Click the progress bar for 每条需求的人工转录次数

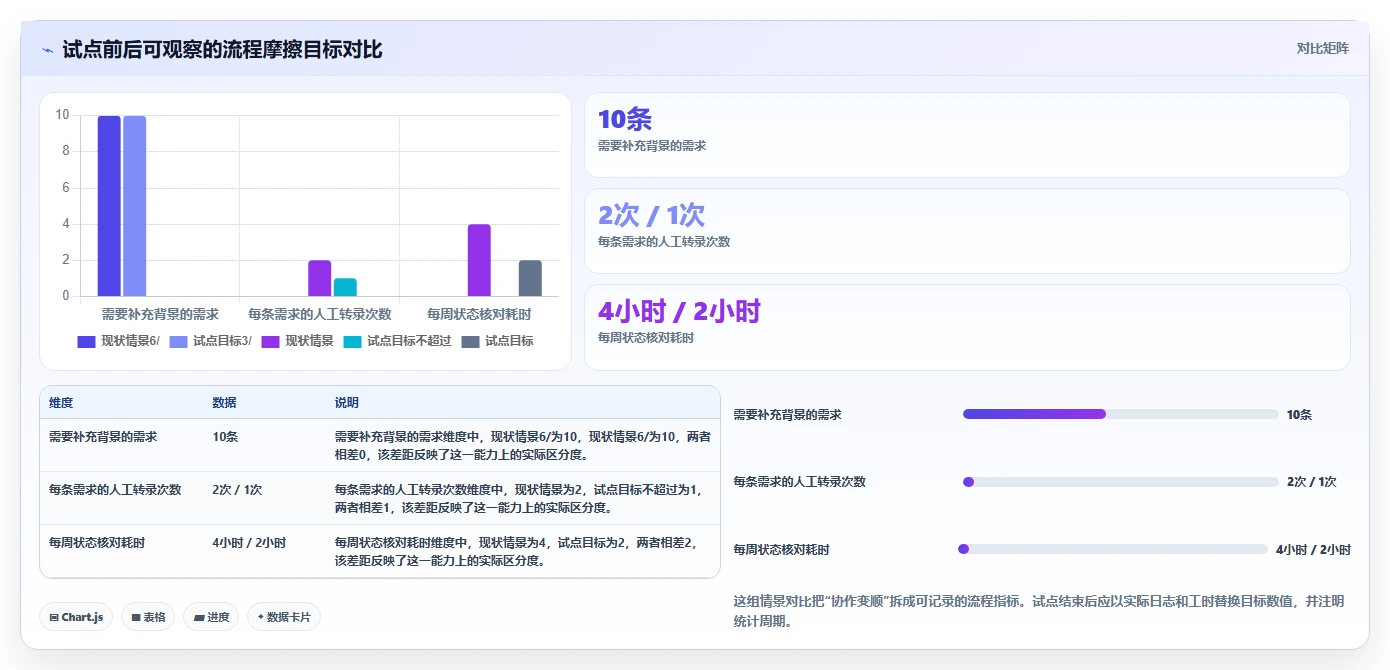[x=1120, y=482]
